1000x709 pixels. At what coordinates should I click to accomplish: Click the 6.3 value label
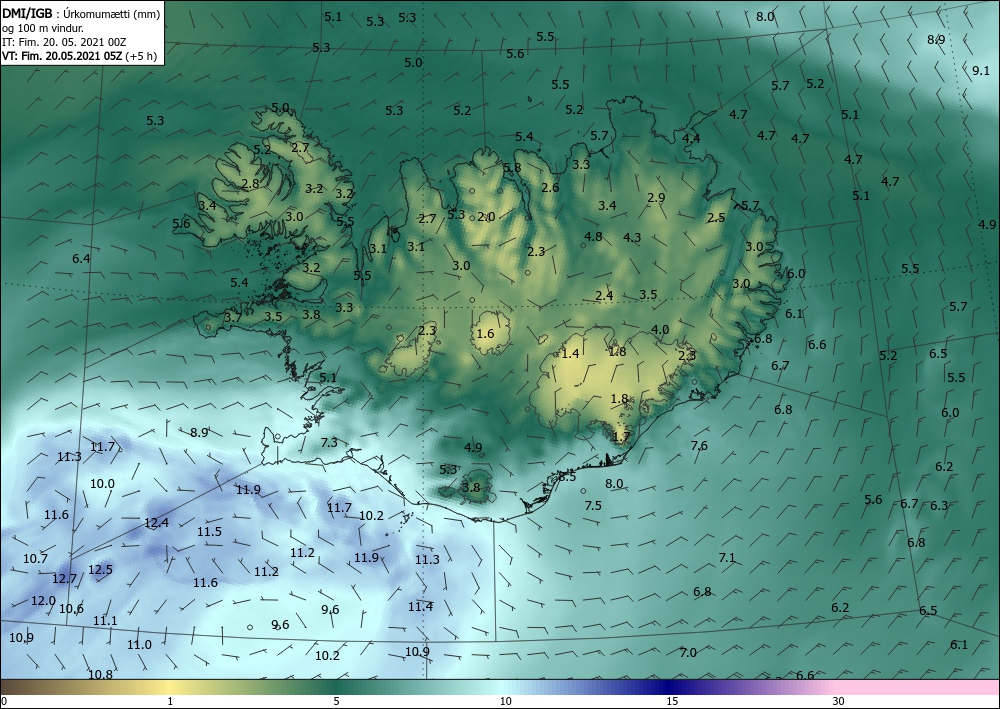(x=939, y=506)
